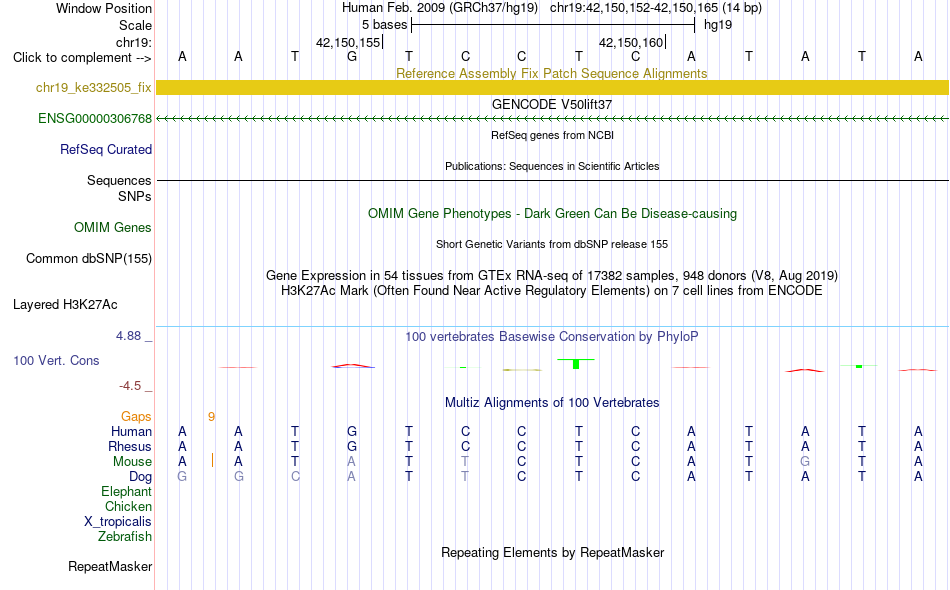
Task: Select the RepeatMasker track label
Action: [x=110, y=567]
